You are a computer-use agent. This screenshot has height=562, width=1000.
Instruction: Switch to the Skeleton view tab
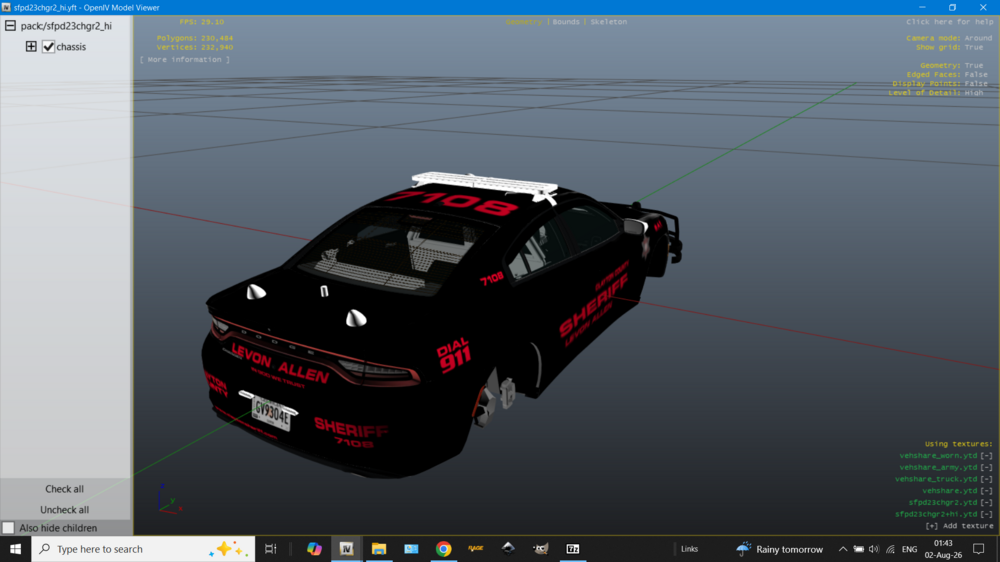tap(608, 22)
